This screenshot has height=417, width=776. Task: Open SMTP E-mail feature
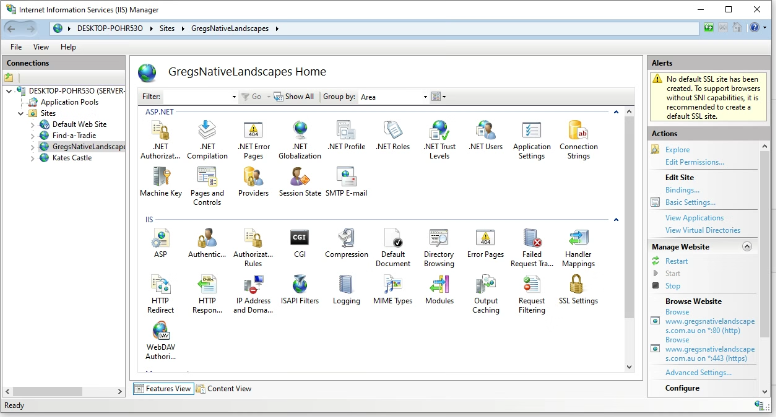pyautogui.click(x=346, y=182)
